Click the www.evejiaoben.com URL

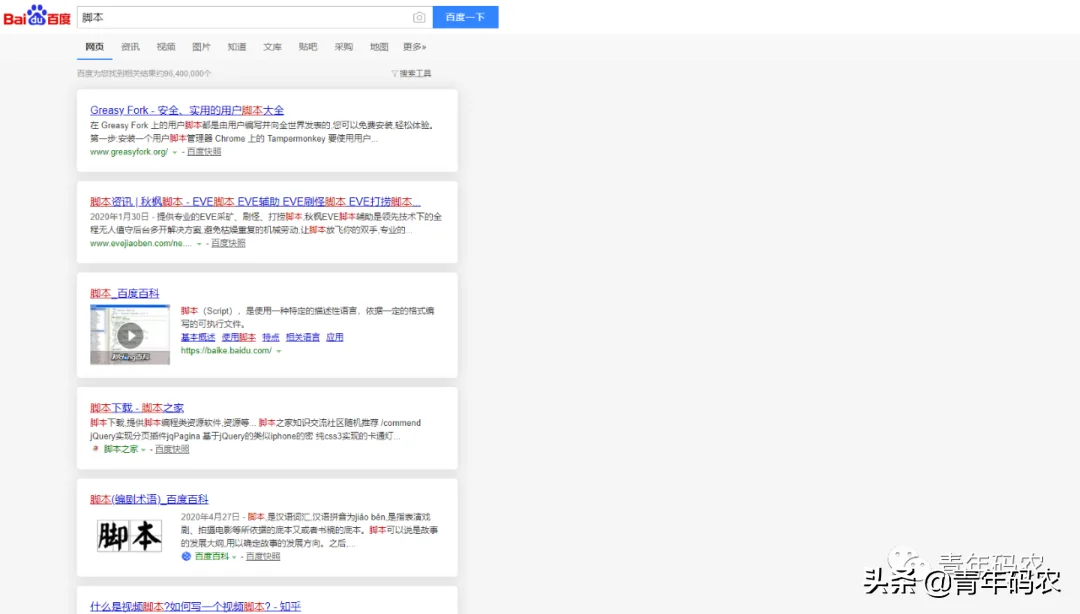tap(141, 243)
